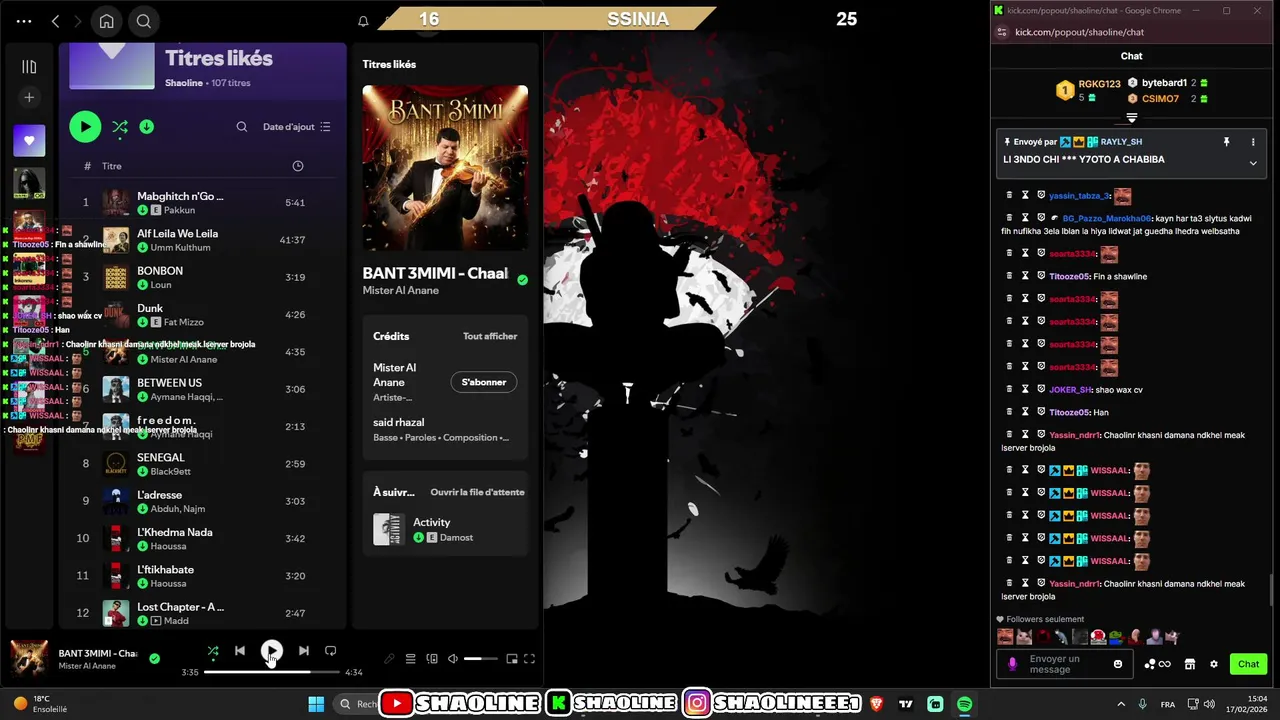Open the emoji picker in chat input
Viewport: 1280px width, 720px height.
pyautogui.click(x=1118, y=664)
